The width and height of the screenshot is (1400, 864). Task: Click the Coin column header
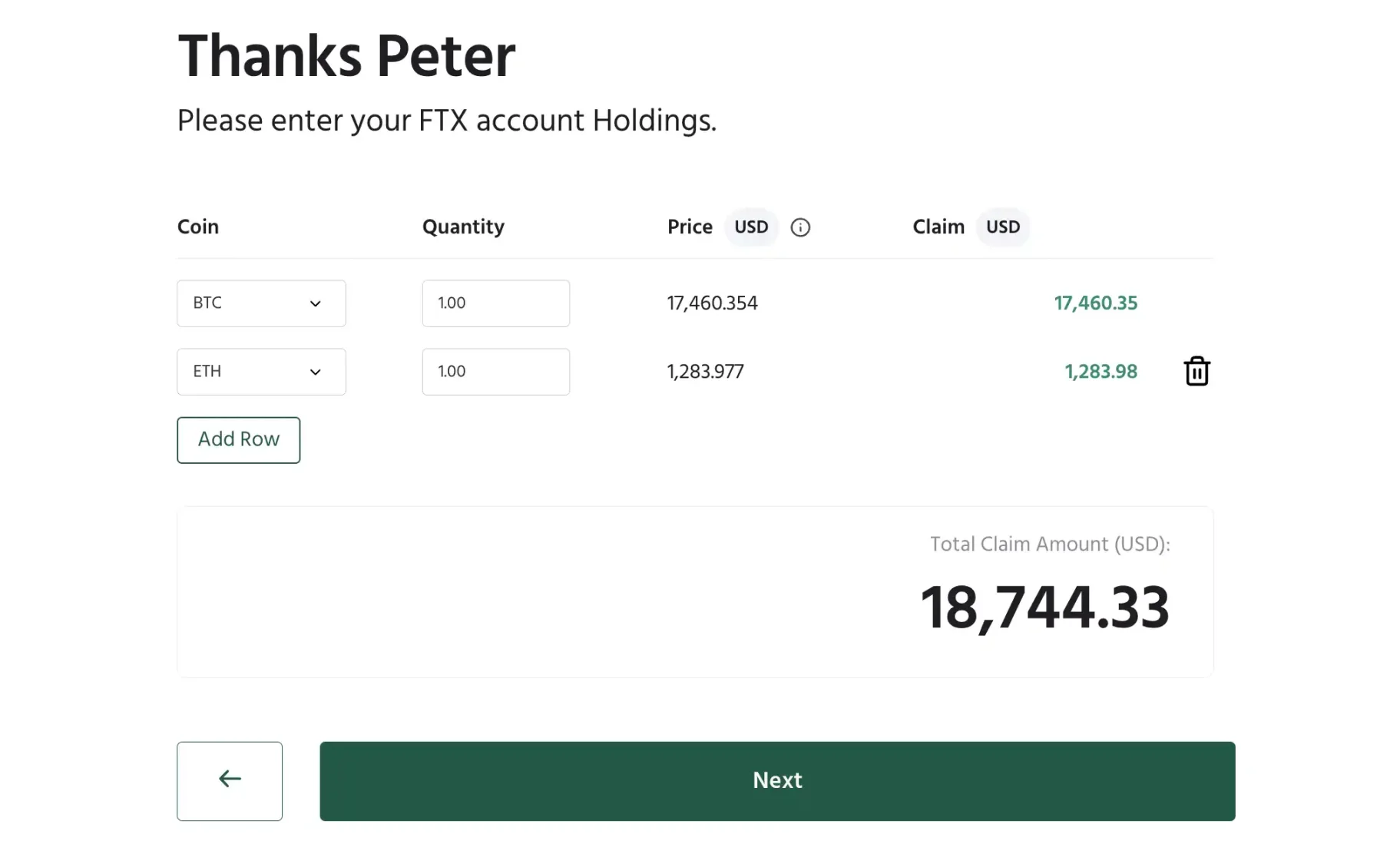(x=198, y=227)
